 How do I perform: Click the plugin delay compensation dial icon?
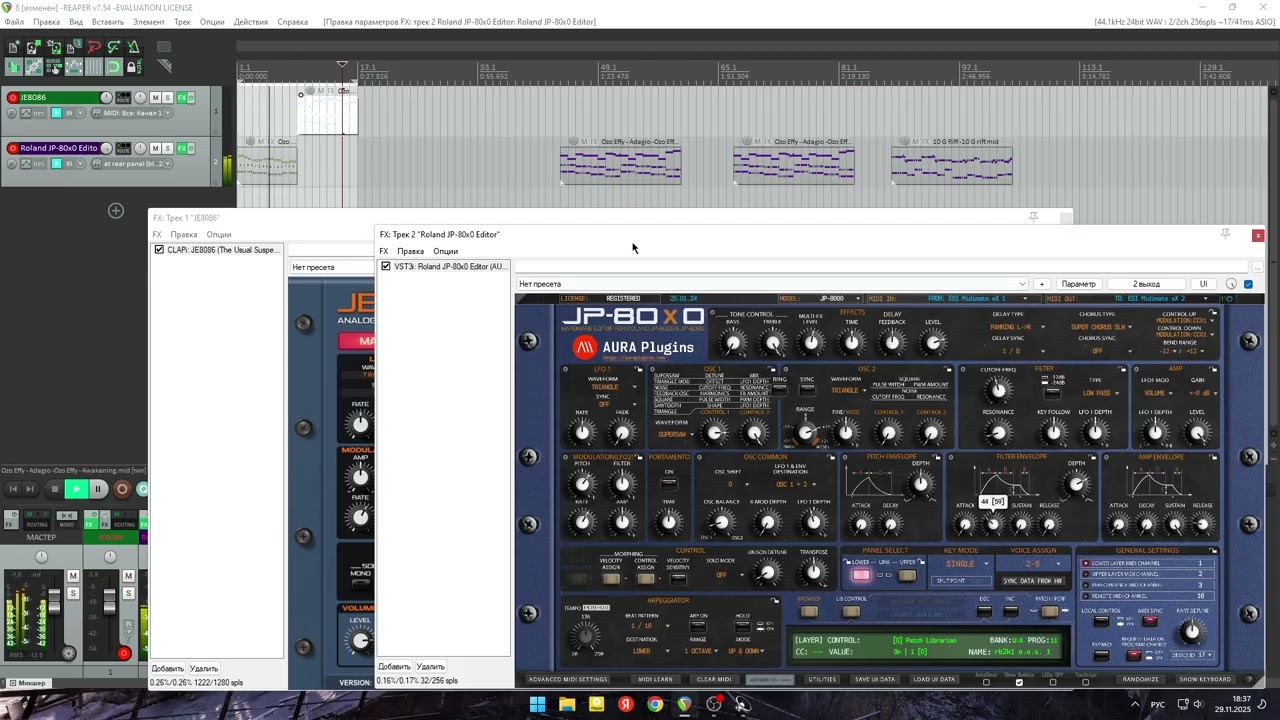click(x=1231, y=284)
